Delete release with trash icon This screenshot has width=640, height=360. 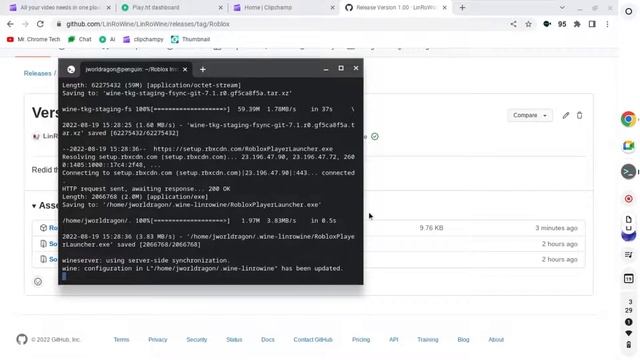[x=579, y=116]
